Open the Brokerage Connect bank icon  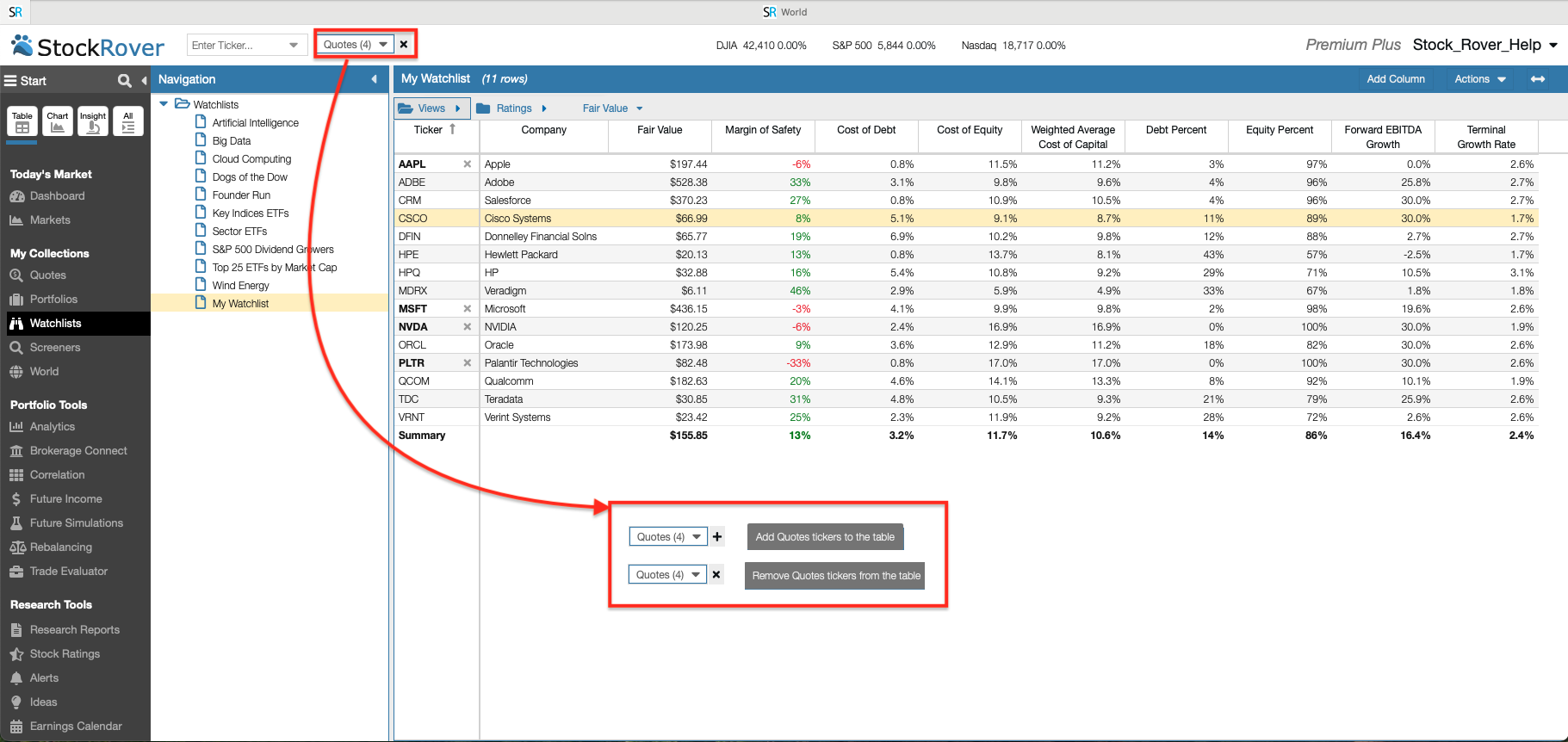tap(16, 451)
